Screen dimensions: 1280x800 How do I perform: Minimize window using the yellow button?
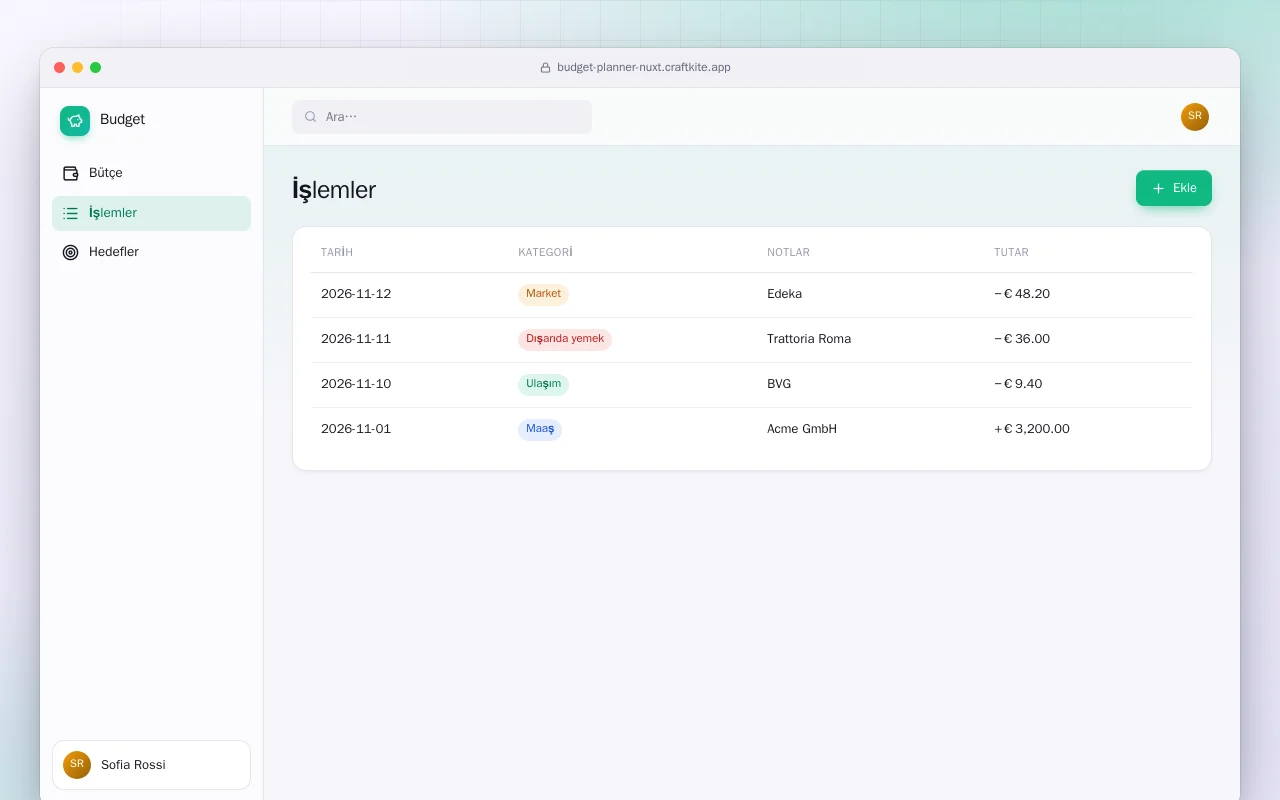pos(78,68)
